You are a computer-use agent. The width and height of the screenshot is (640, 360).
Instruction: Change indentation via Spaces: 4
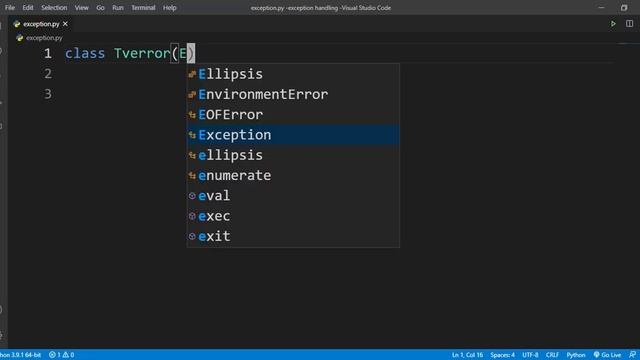502,355
